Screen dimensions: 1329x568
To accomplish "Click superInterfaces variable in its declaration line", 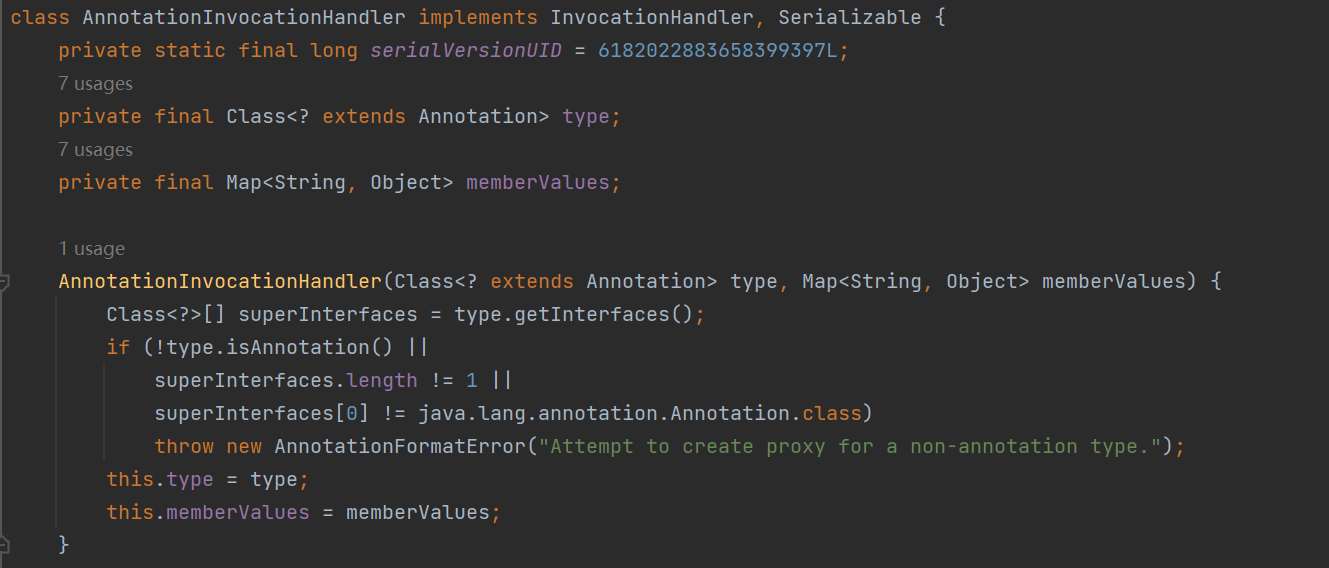I will point(327,315).
